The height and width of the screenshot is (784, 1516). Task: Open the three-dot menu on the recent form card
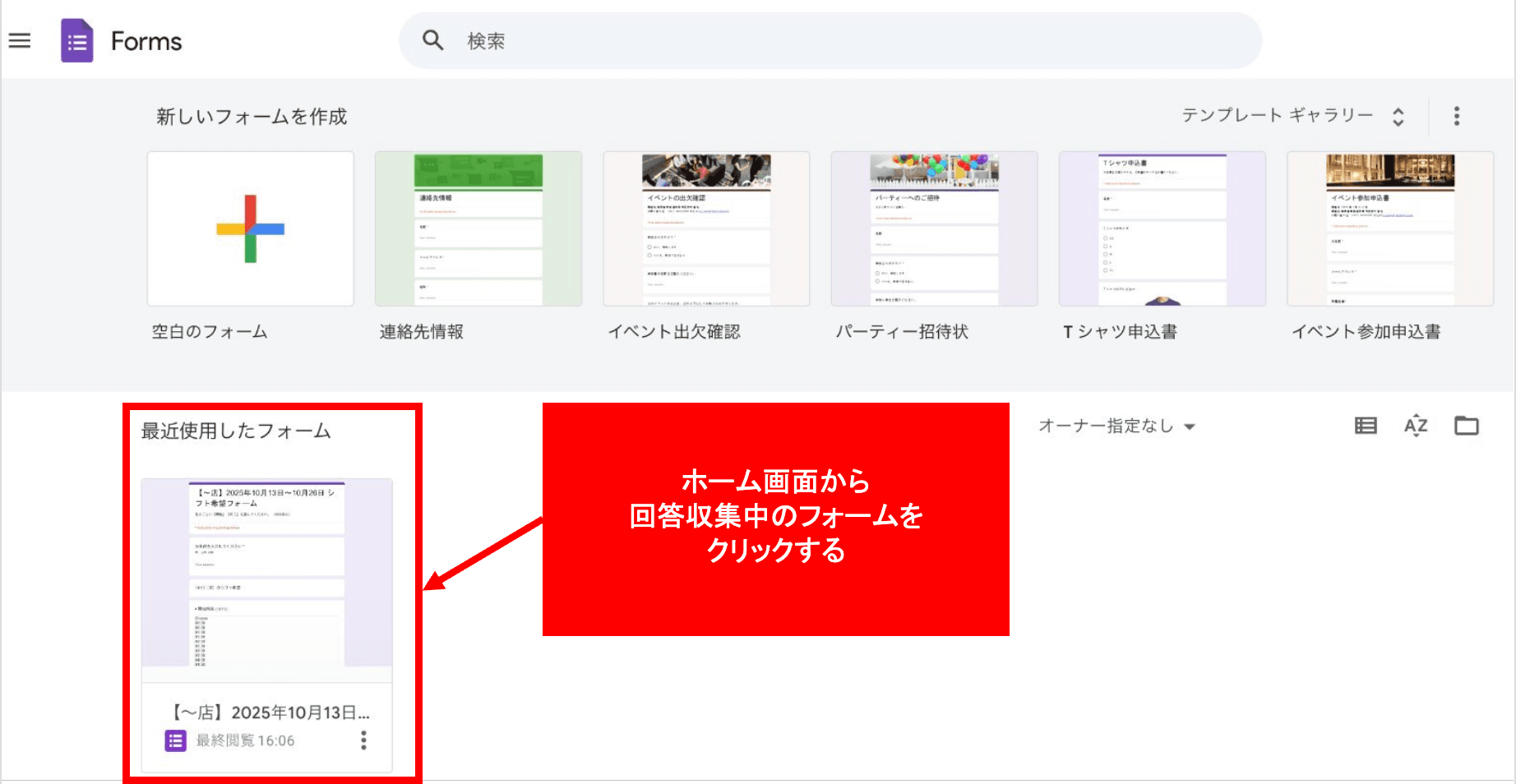pos(362,740)
